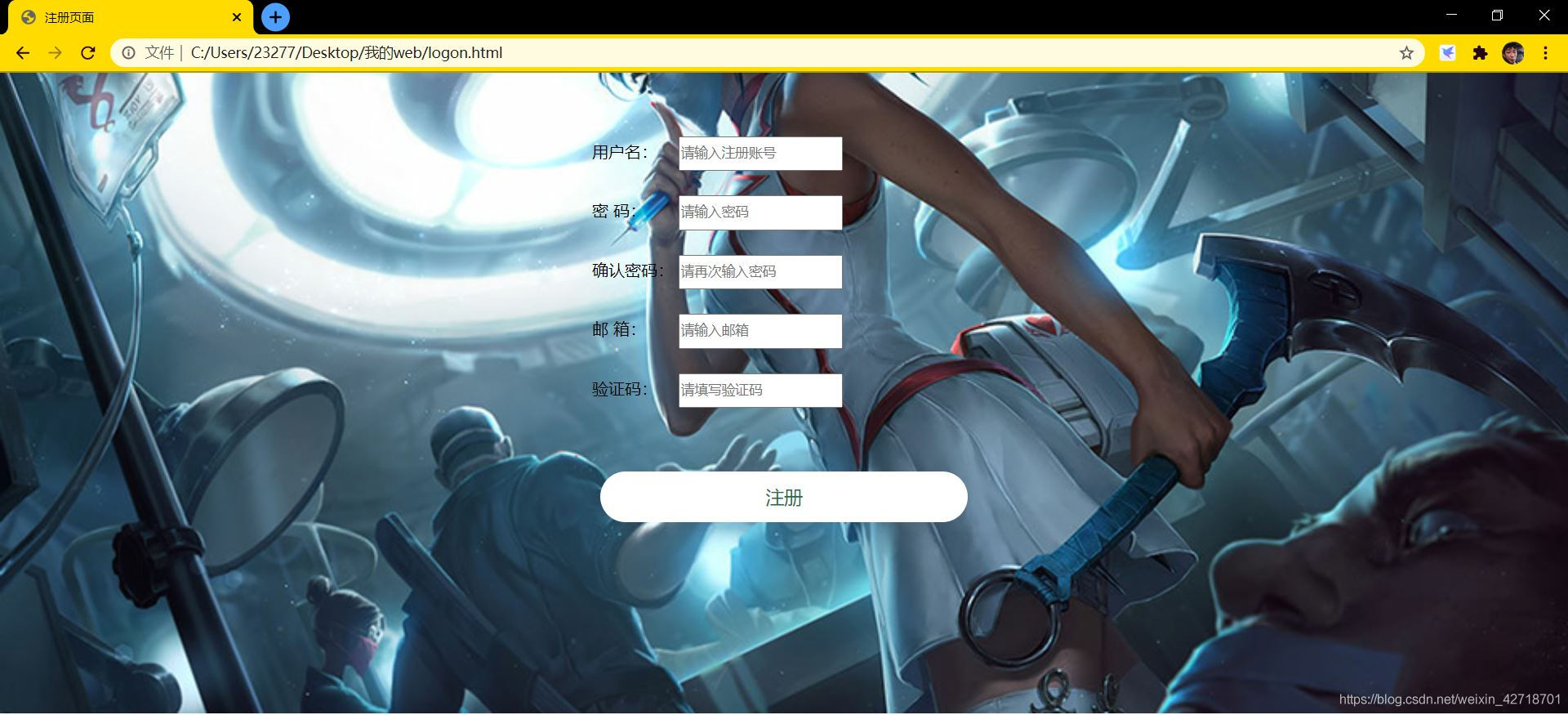The width and height of the screenshot is (1568, 715).
Task: Focus the 验证码 input field
Action: pos(760,391)
